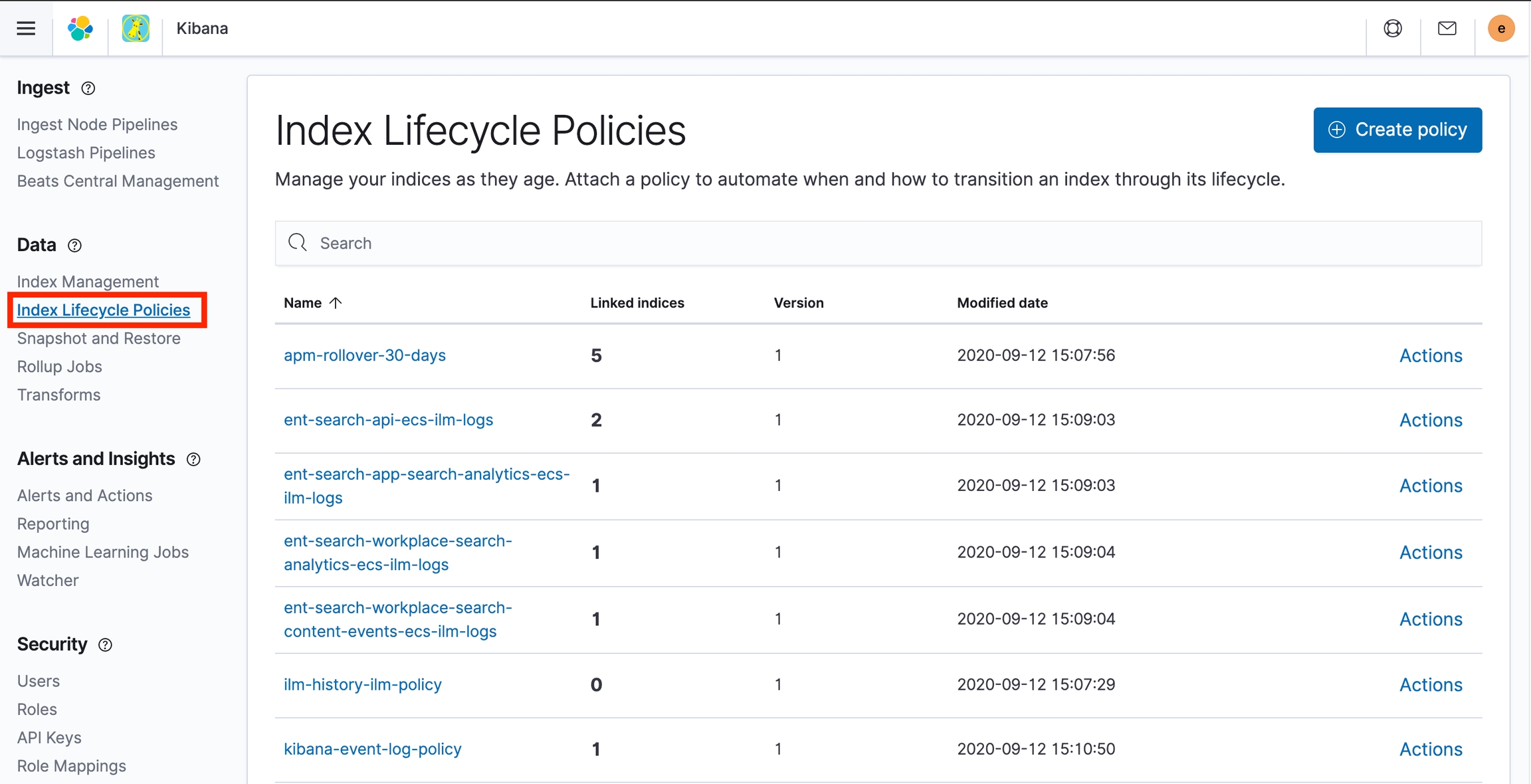Open the help menu icon
Image resolution: width=1531 pixels, height=784 pixels.
(x=1393, y=28)
